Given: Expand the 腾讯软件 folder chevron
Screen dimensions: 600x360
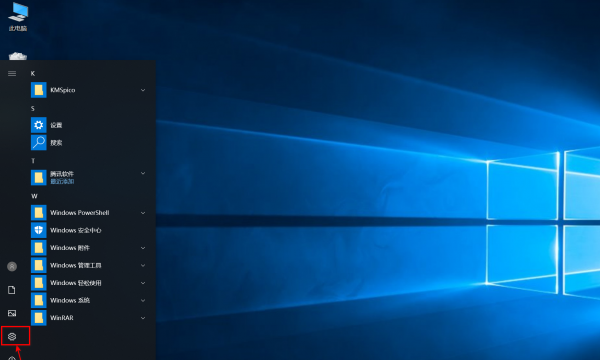Looking at the screenshot, I should click(143, 173).
